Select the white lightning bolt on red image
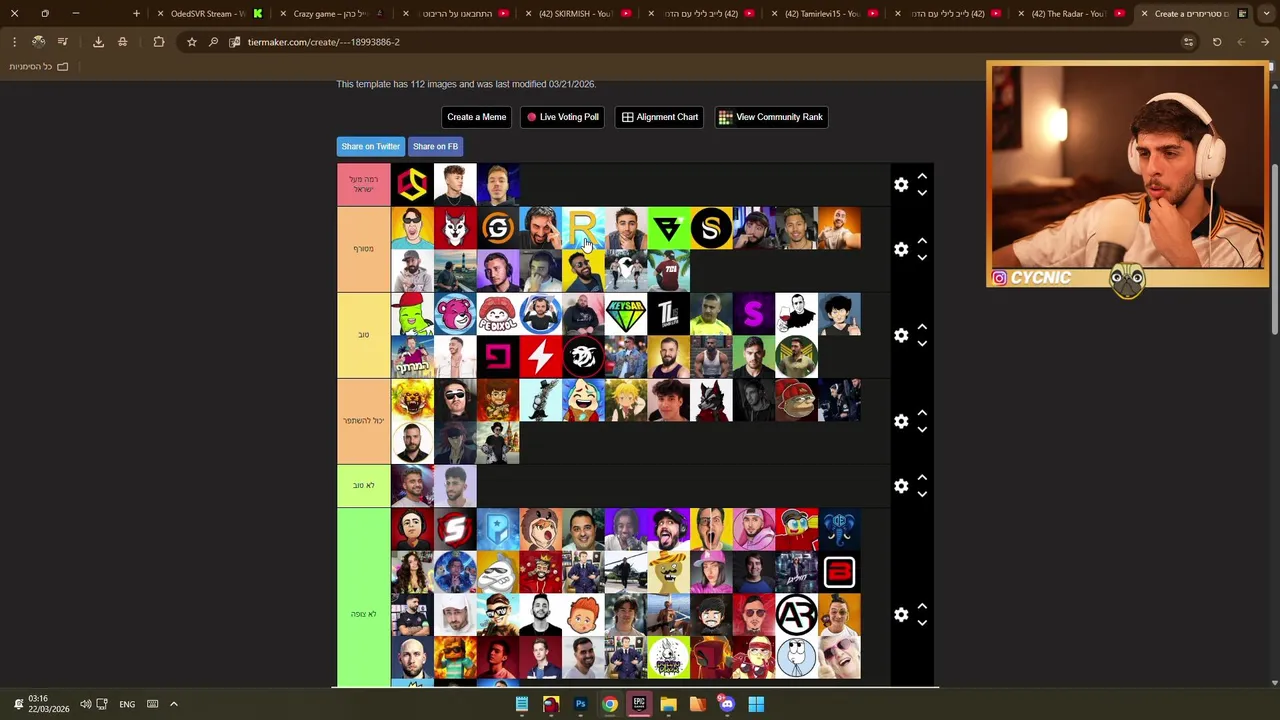This screenshot has width=1280, height=720. coord(540,357)
